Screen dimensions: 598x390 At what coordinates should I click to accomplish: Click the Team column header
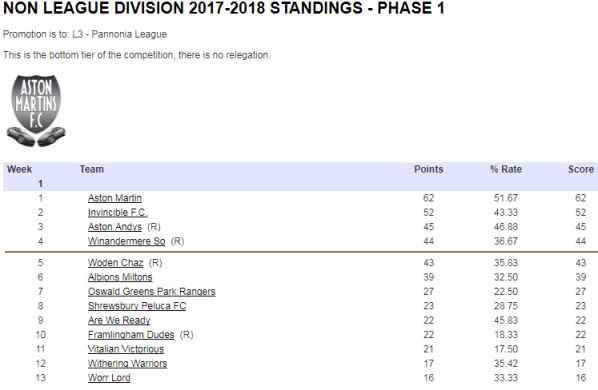[92, 169]
